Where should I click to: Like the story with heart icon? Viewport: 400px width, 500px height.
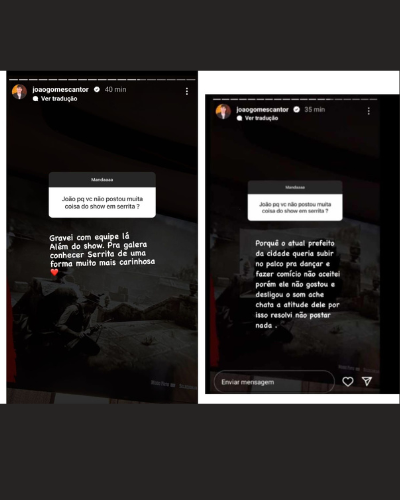[x=348, y=382]
